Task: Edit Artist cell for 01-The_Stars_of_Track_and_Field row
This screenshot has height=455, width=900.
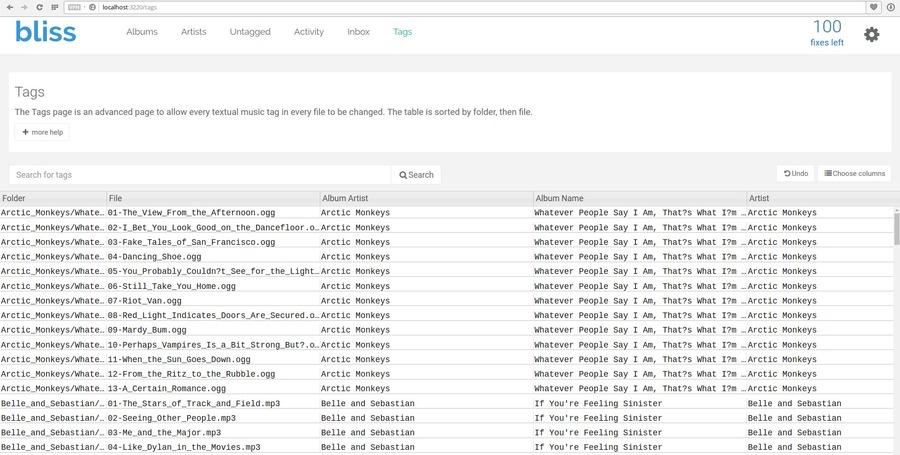Action: point(821,403)
